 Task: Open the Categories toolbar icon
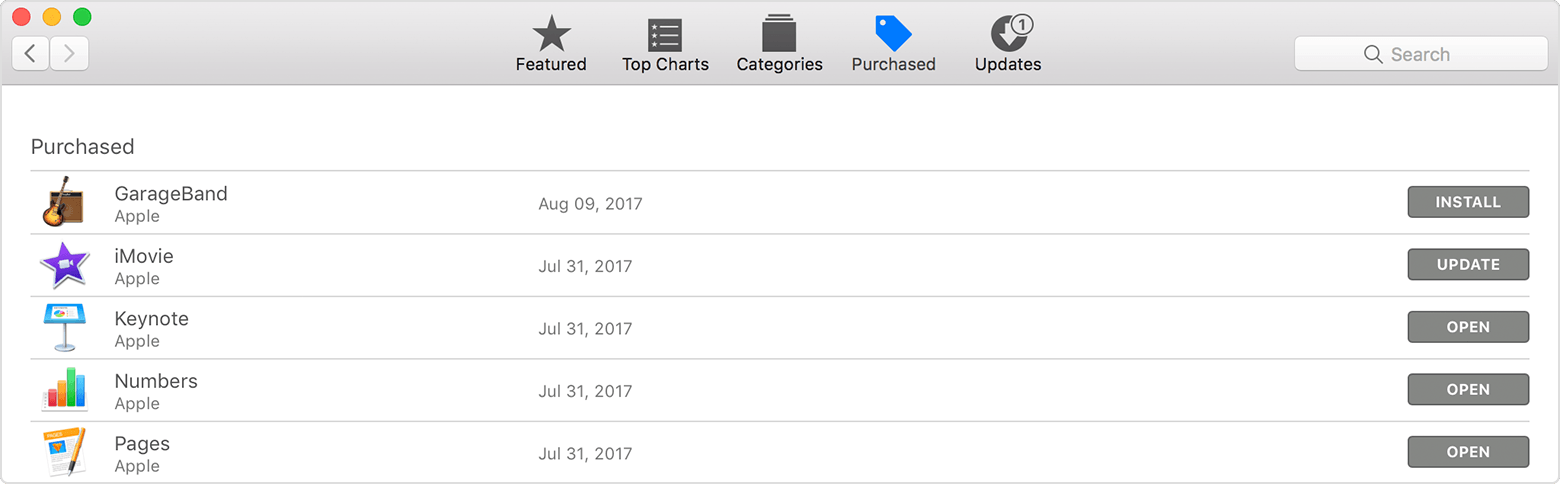pyautogui.click(x=779, y=34)
